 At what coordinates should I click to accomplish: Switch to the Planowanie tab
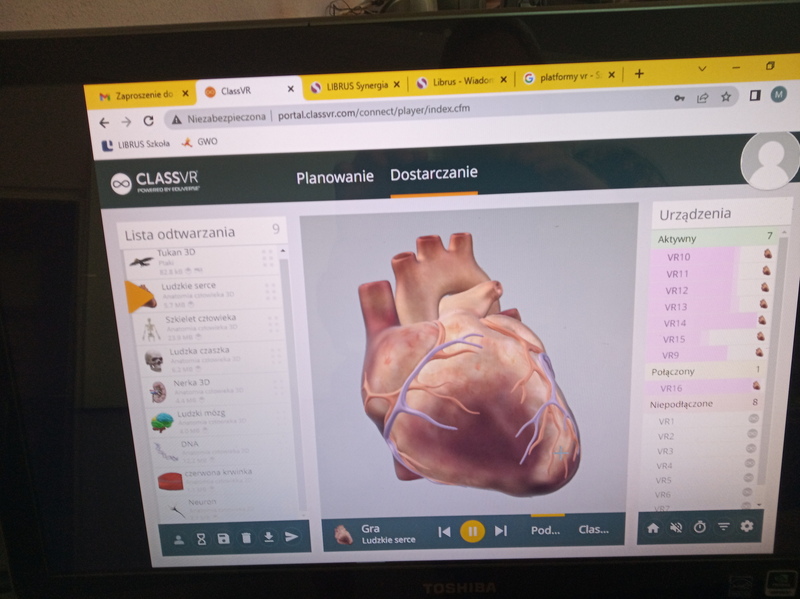tap(335, 177)
